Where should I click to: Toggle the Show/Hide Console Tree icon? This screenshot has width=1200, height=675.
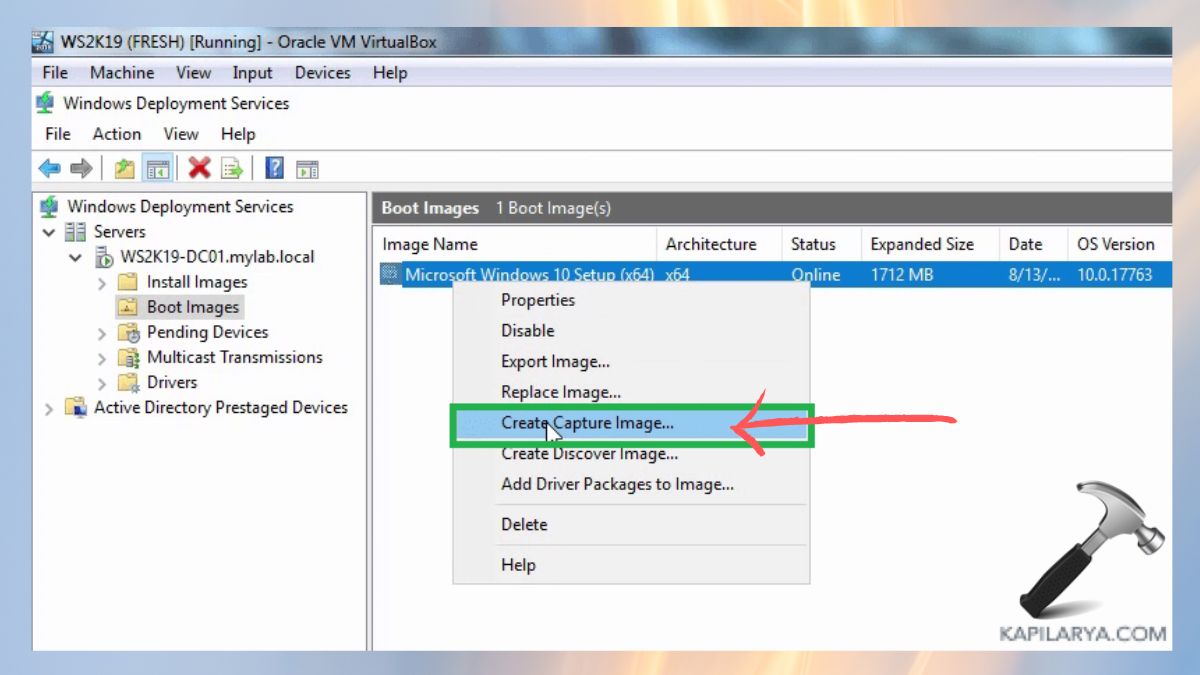pyautogui.click(x=157, y=168)
